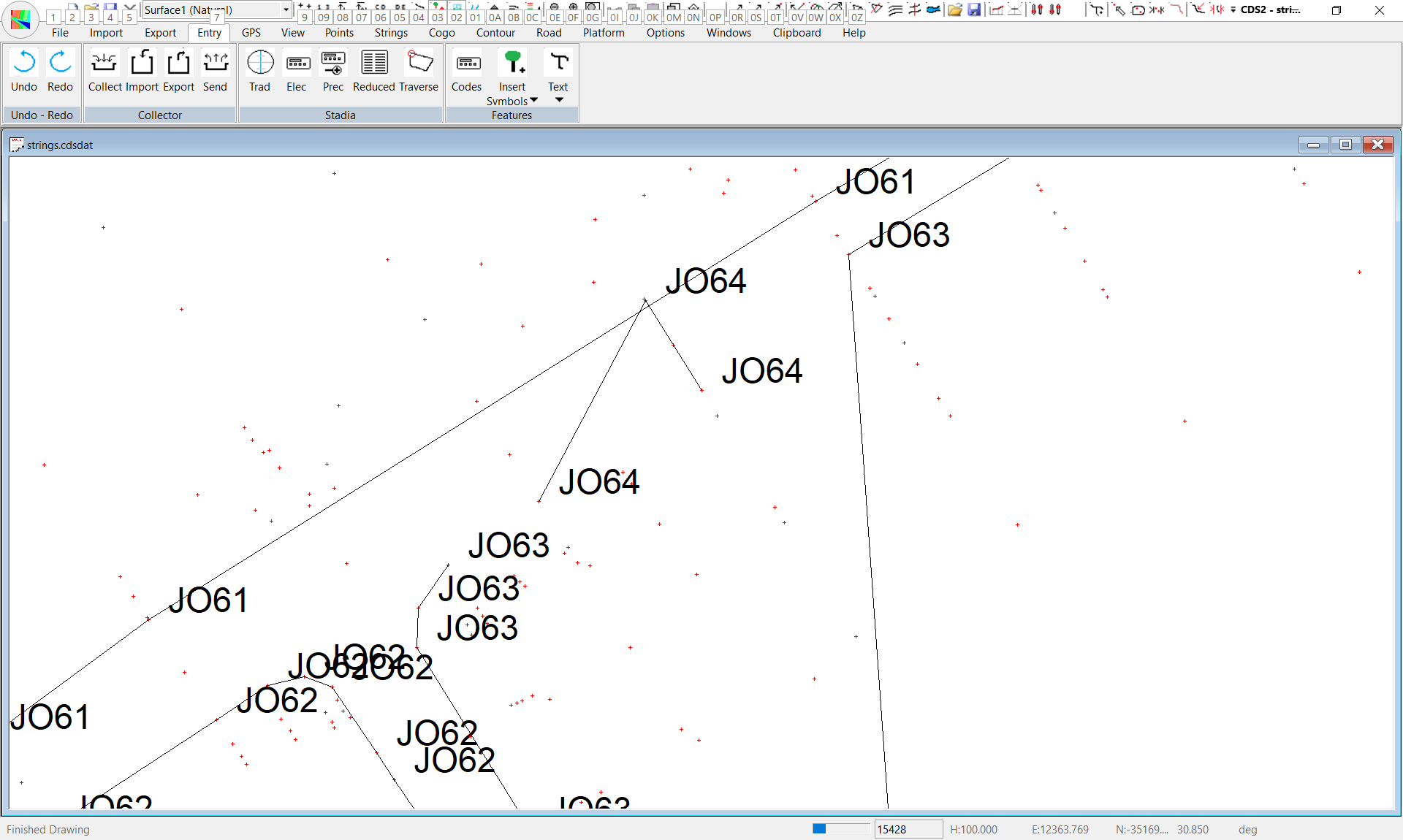Click the blue floppy save icon
This screenshot has width=1403, height=840.
point(974,9)
